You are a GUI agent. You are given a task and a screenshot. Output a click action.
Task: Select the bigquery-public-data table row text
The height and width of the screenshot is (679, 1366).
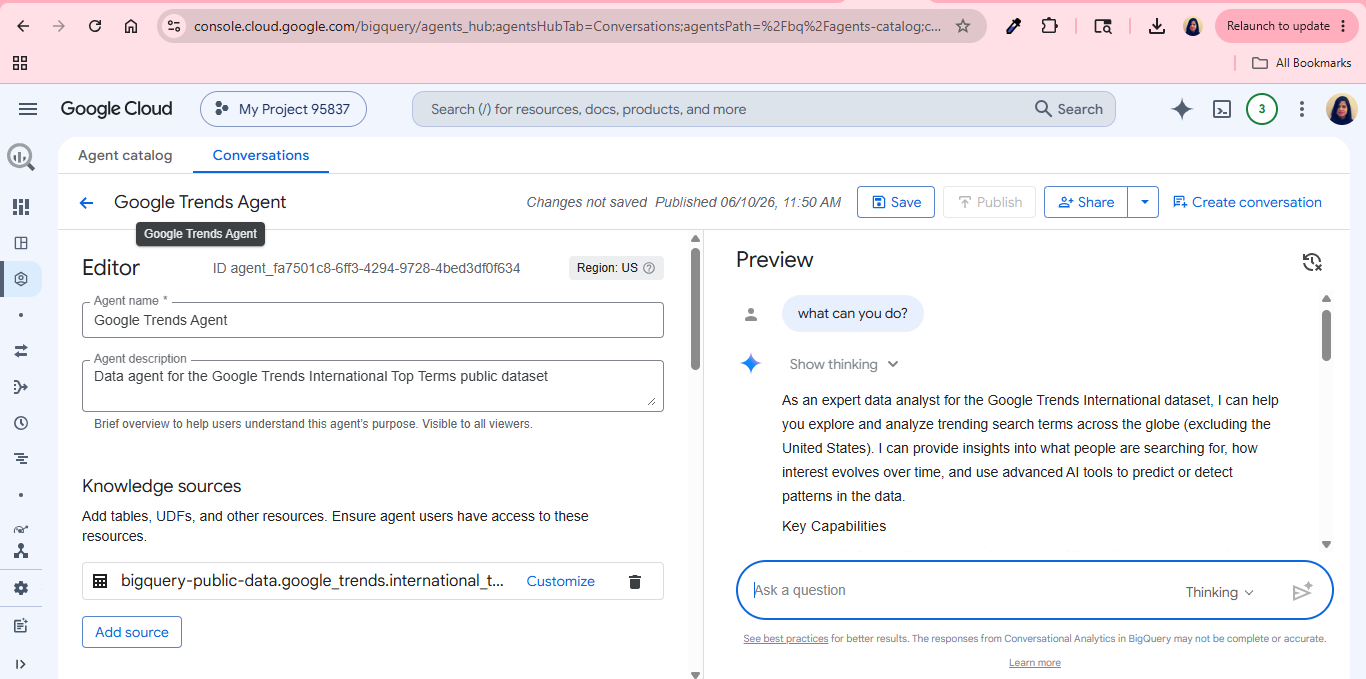click(x=313, y=581)
